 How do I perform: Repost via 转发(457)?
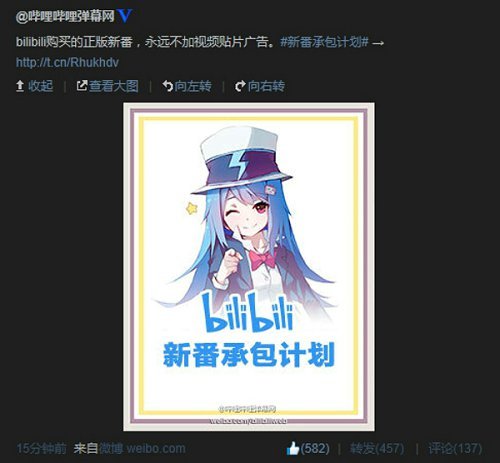pyautogui.click(x=377, y=448)
